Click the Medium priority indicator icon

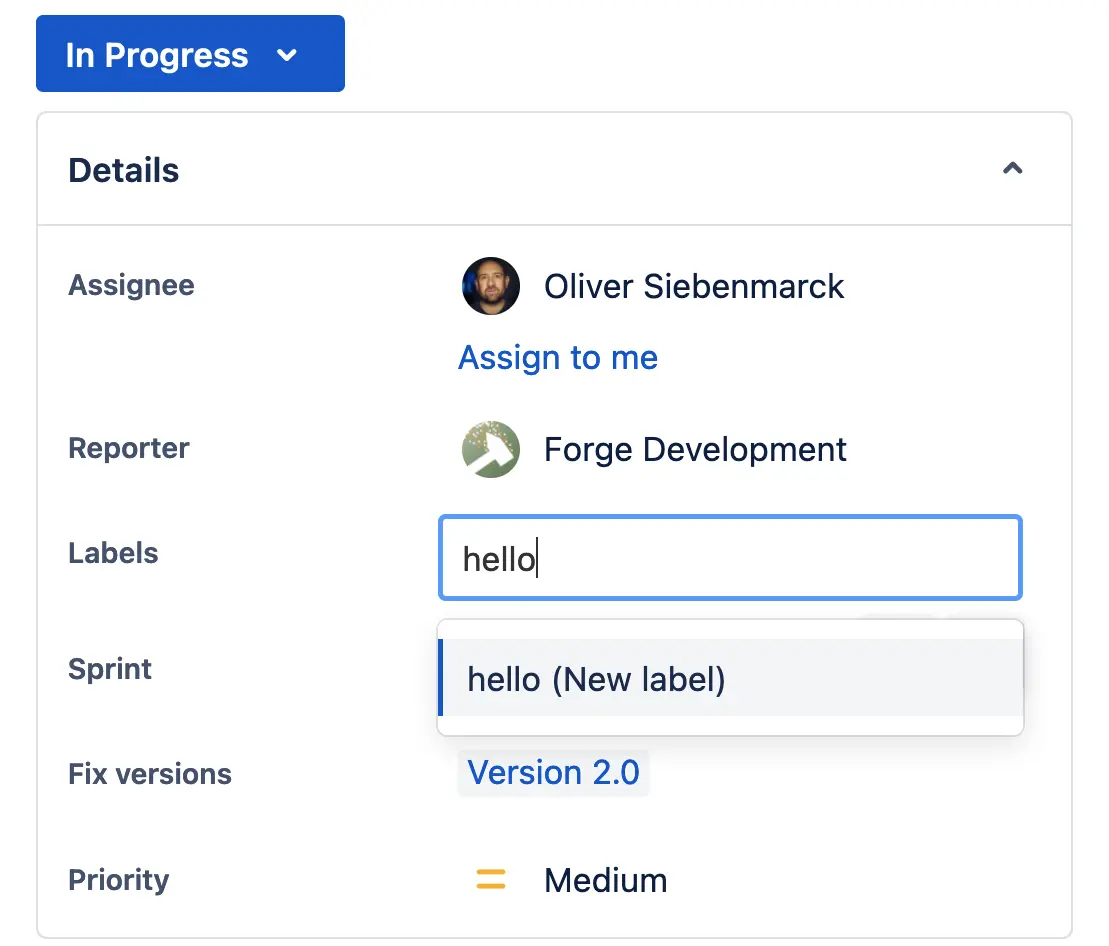491,880
